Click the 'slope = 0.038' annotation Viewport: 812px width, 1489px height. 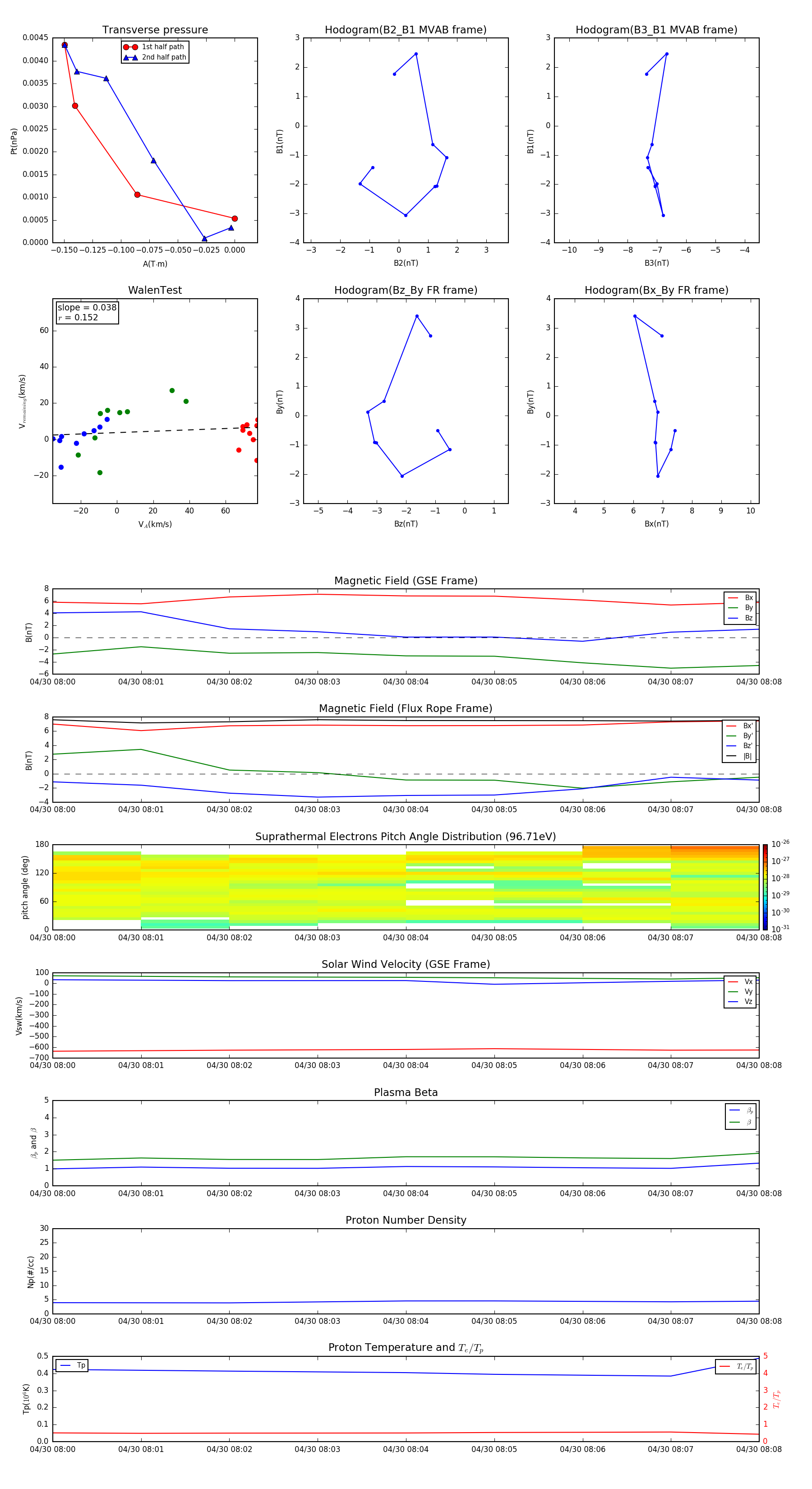pyautogui.click(x=87, y=308)
